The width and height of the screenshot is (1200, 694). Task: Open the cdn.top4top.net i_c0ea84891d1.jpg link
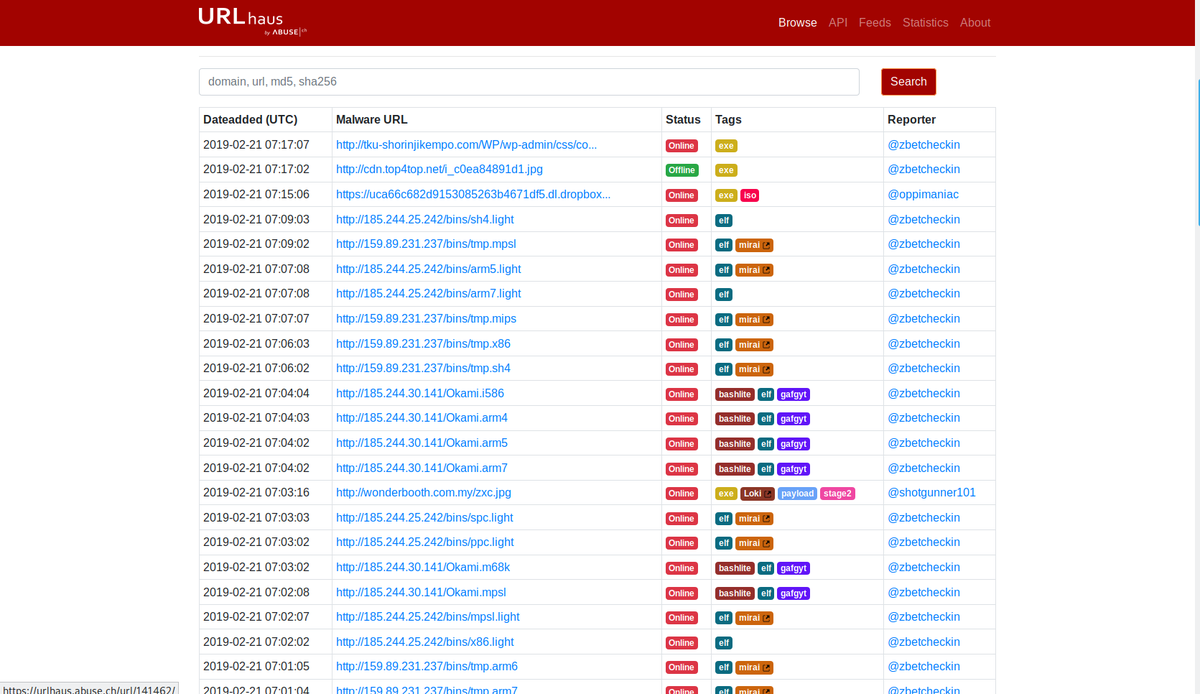(439, 170)
